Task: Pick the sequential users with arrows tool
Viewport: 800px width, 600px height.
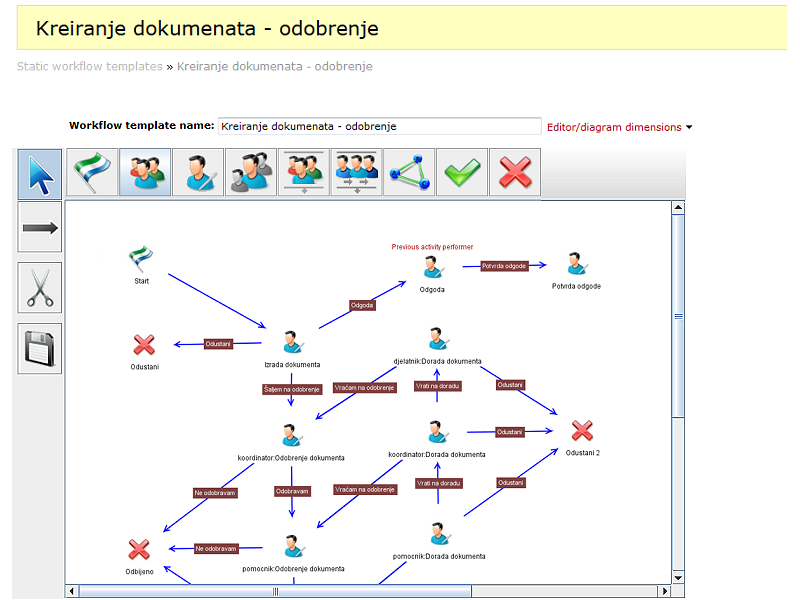Action: 357,172
